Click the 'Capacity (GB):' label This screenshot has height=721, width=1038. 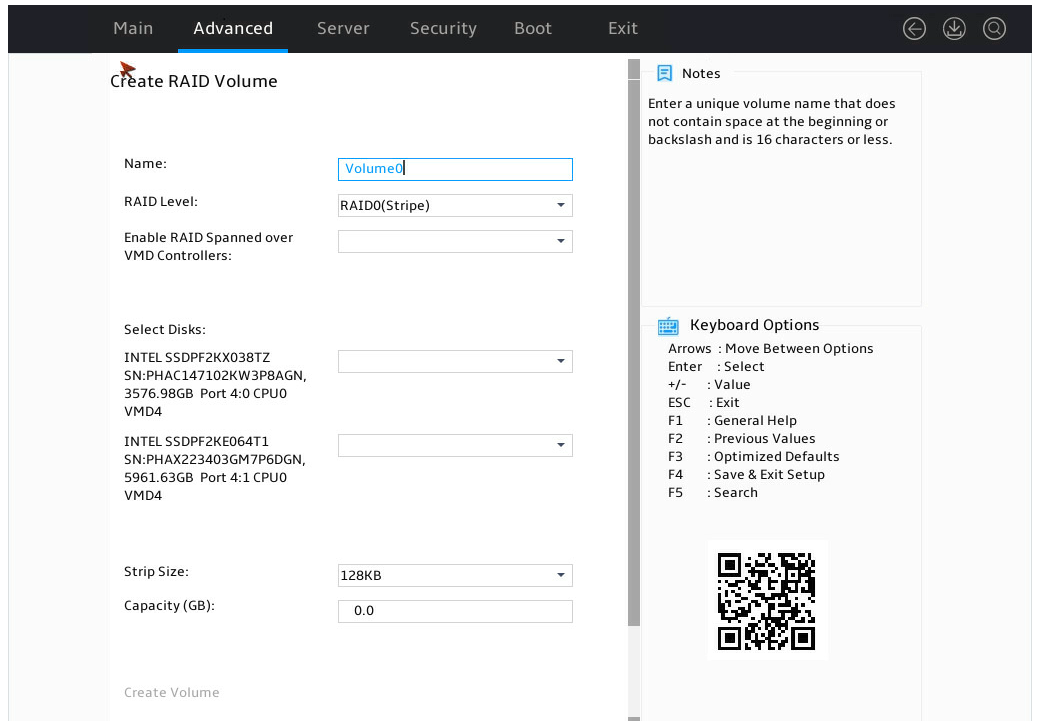pos(169,606)
